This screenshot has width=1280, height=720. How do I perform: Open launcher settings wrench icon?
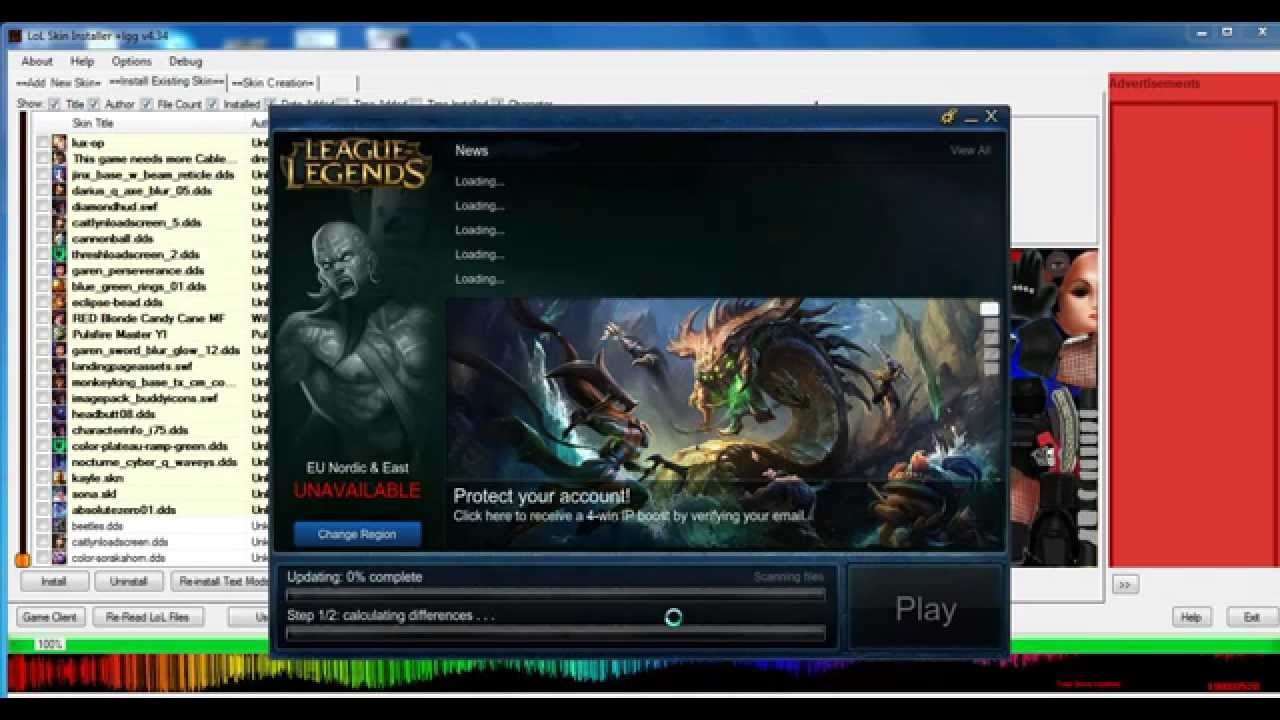coord(949,117)
